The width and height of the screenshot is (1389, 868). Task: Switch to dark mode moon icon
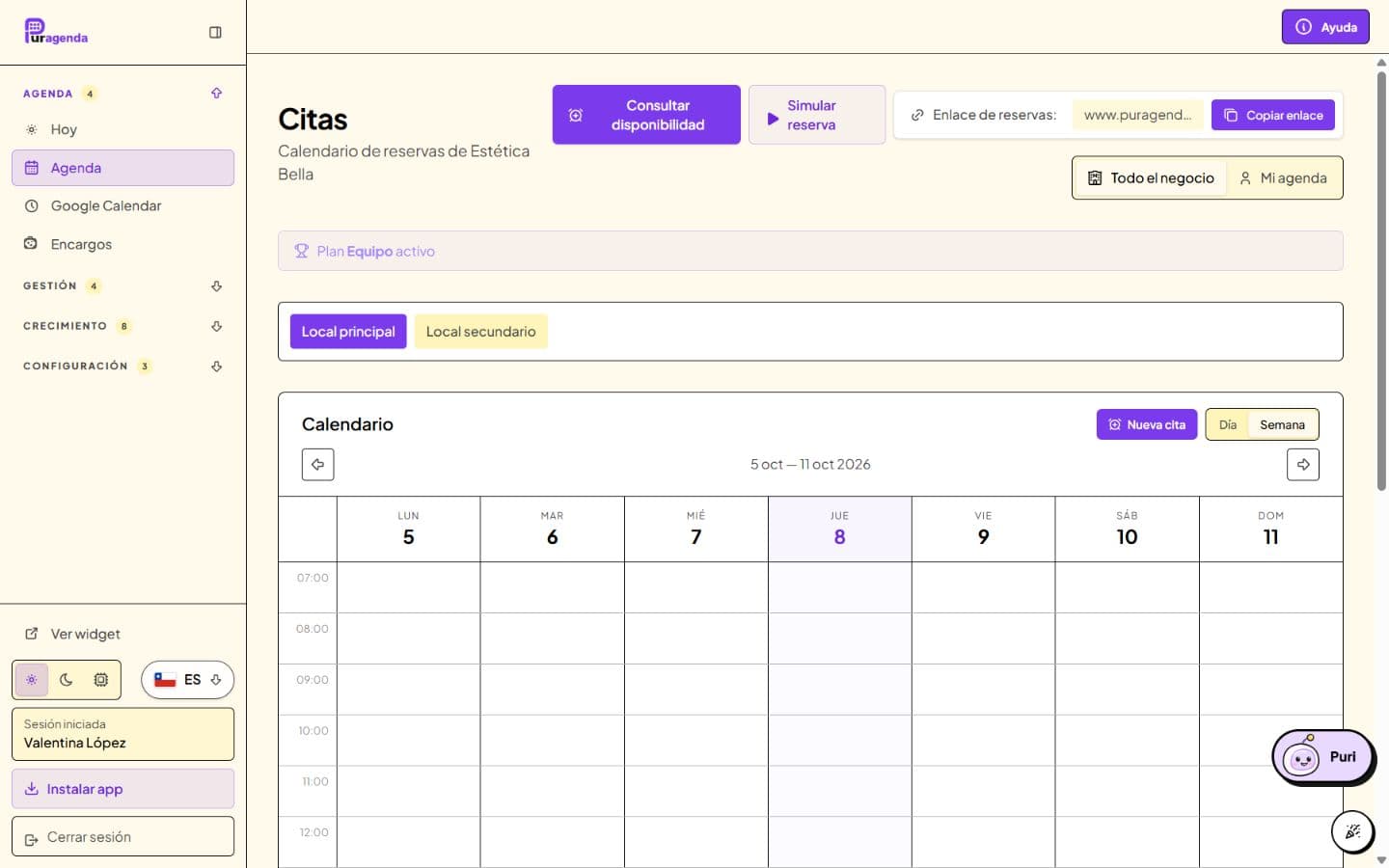pyautogui.click(x=67, y=680)
